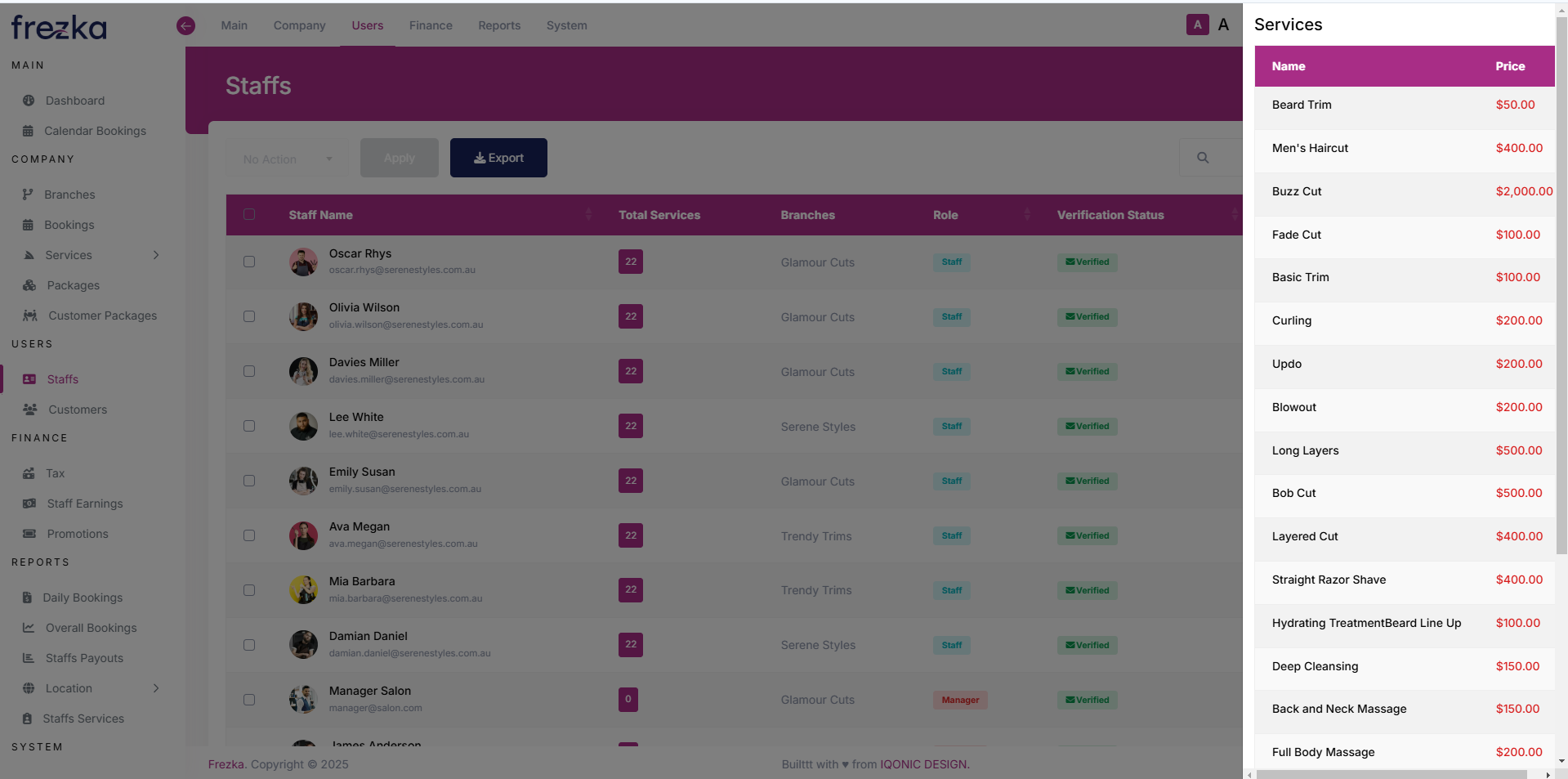This screenshot has width=1568, height=779.
Task: Select the Promotions sidebar item
Action: coord(74,533)
